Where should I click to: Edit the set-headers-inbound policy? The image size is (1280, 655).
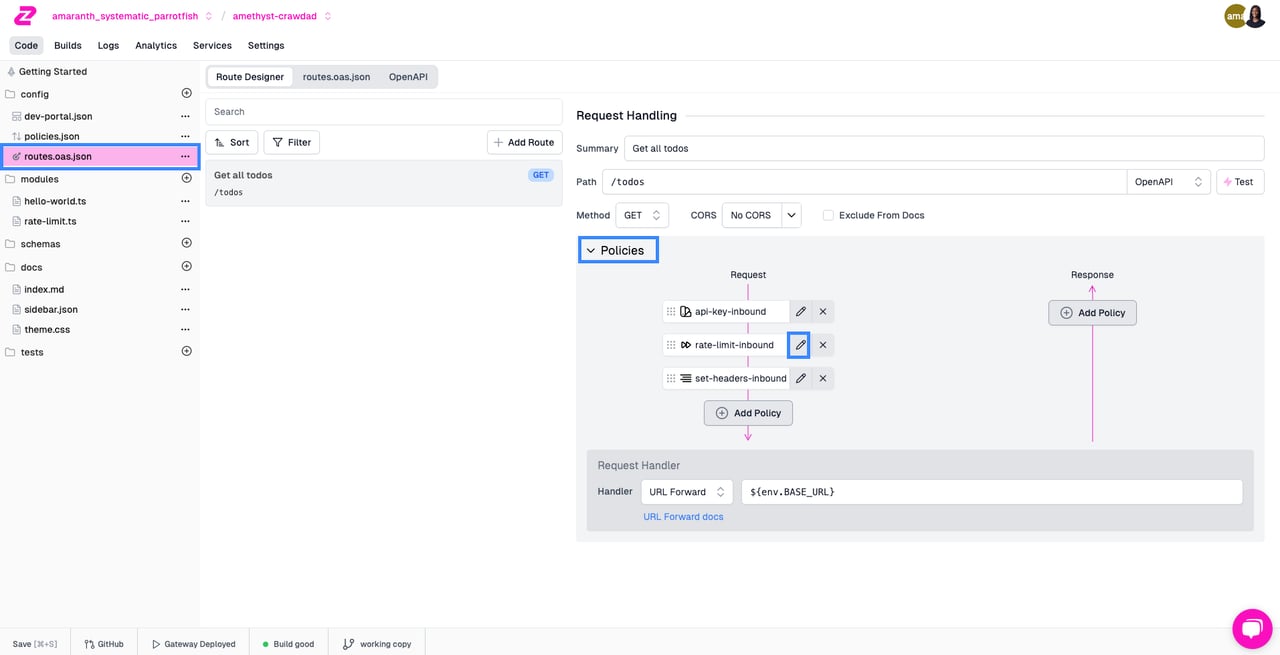coord(801,378)
